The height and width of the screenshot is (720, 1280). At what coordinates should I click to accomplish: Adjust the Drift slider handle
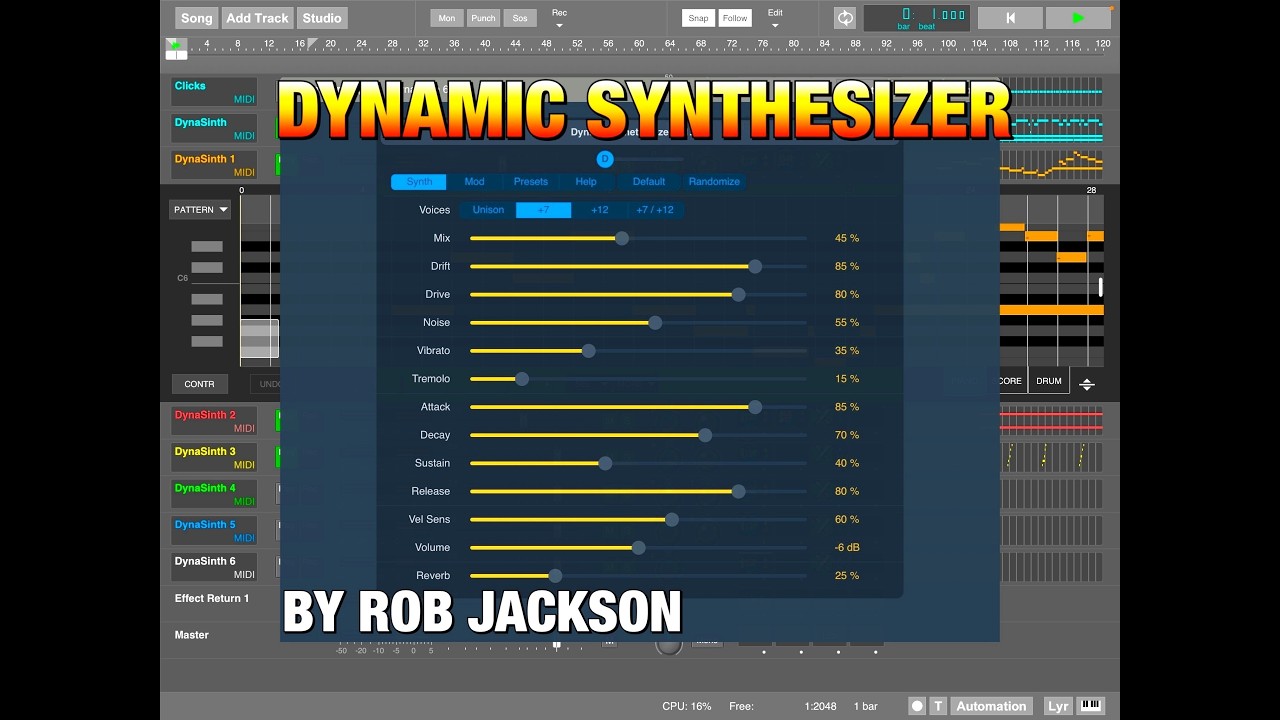click(x=755, y=266)
